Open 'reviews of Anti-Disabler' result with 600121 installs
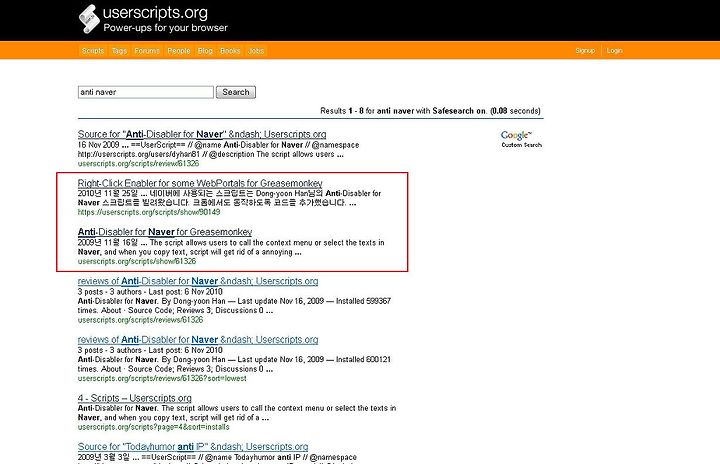 pyautogui.click(x=198, y=340)
